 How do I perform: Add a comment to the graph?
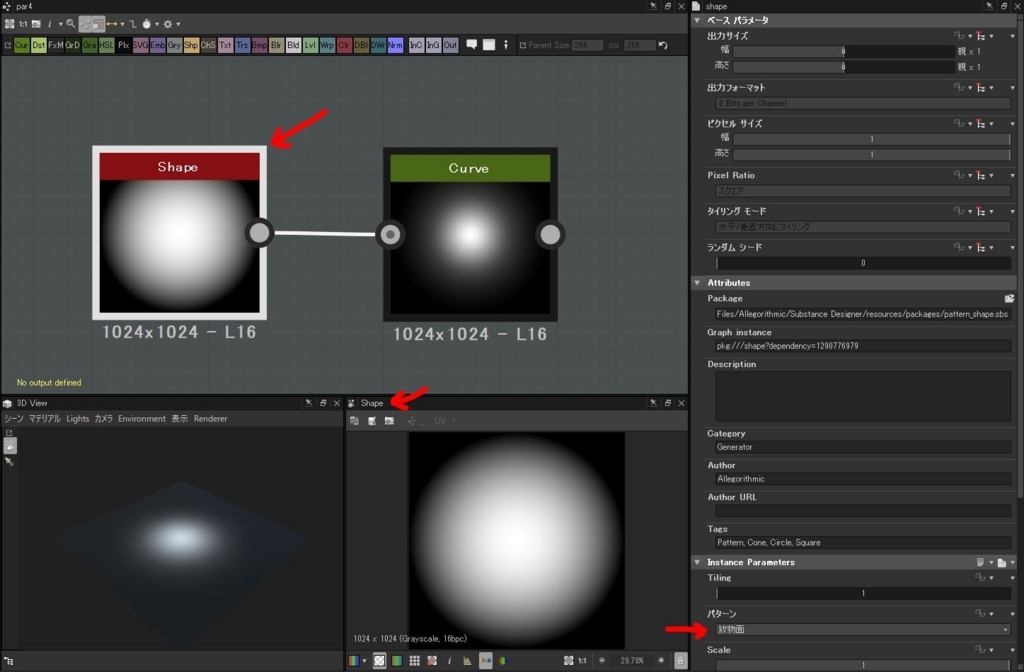(x=472, y=45)
